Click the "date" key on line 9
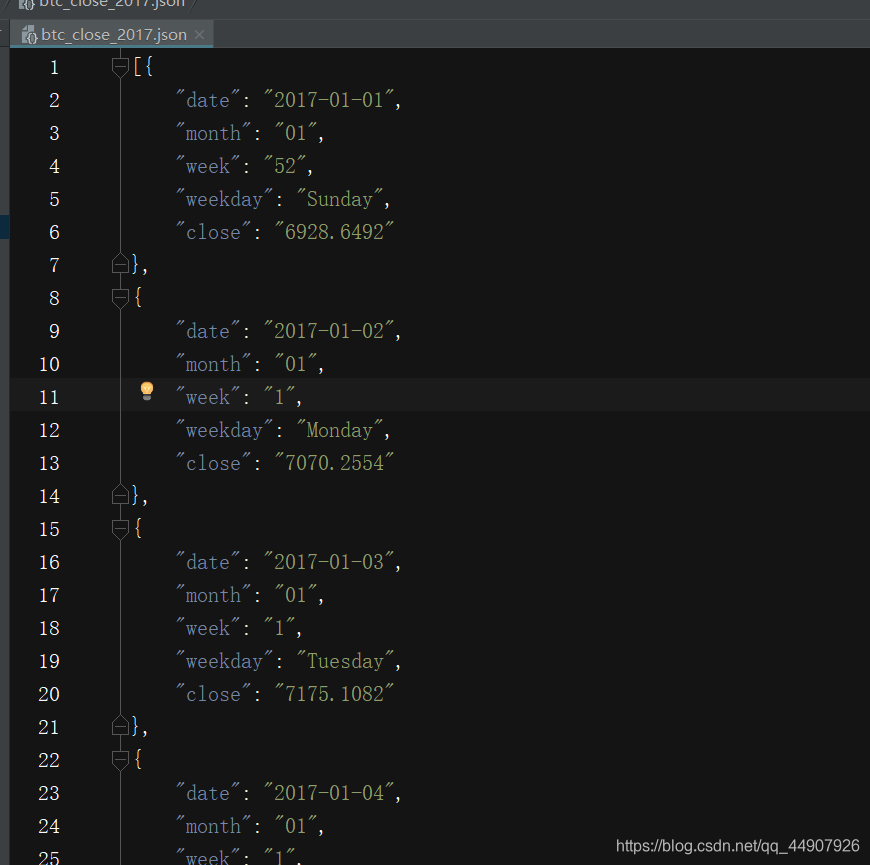 (208, 331)
